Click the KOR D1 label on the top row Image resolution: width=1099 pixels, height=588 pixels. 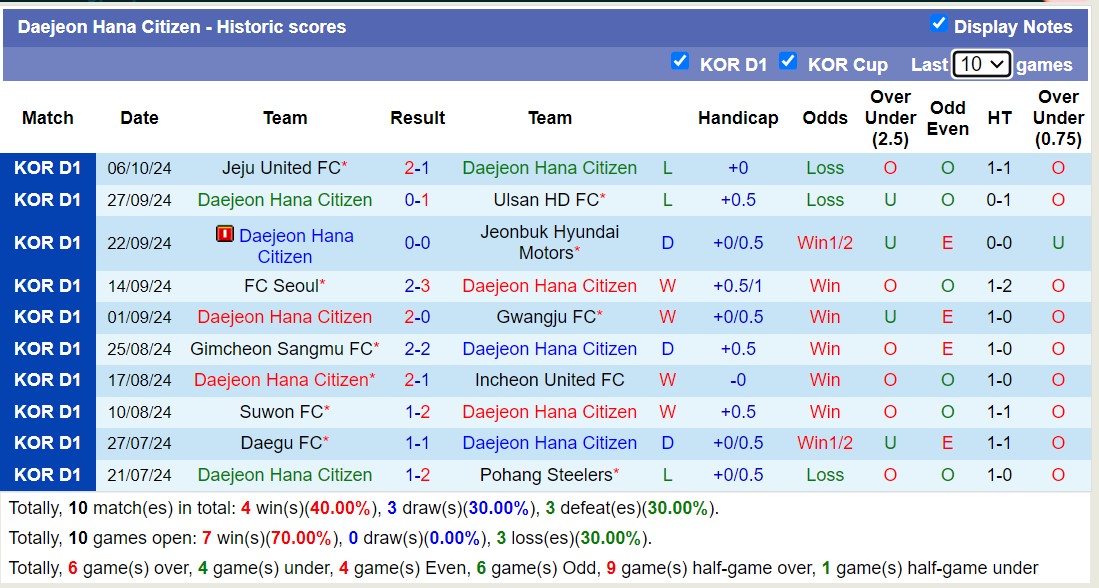pyautogui.click(x=48, y=168)
